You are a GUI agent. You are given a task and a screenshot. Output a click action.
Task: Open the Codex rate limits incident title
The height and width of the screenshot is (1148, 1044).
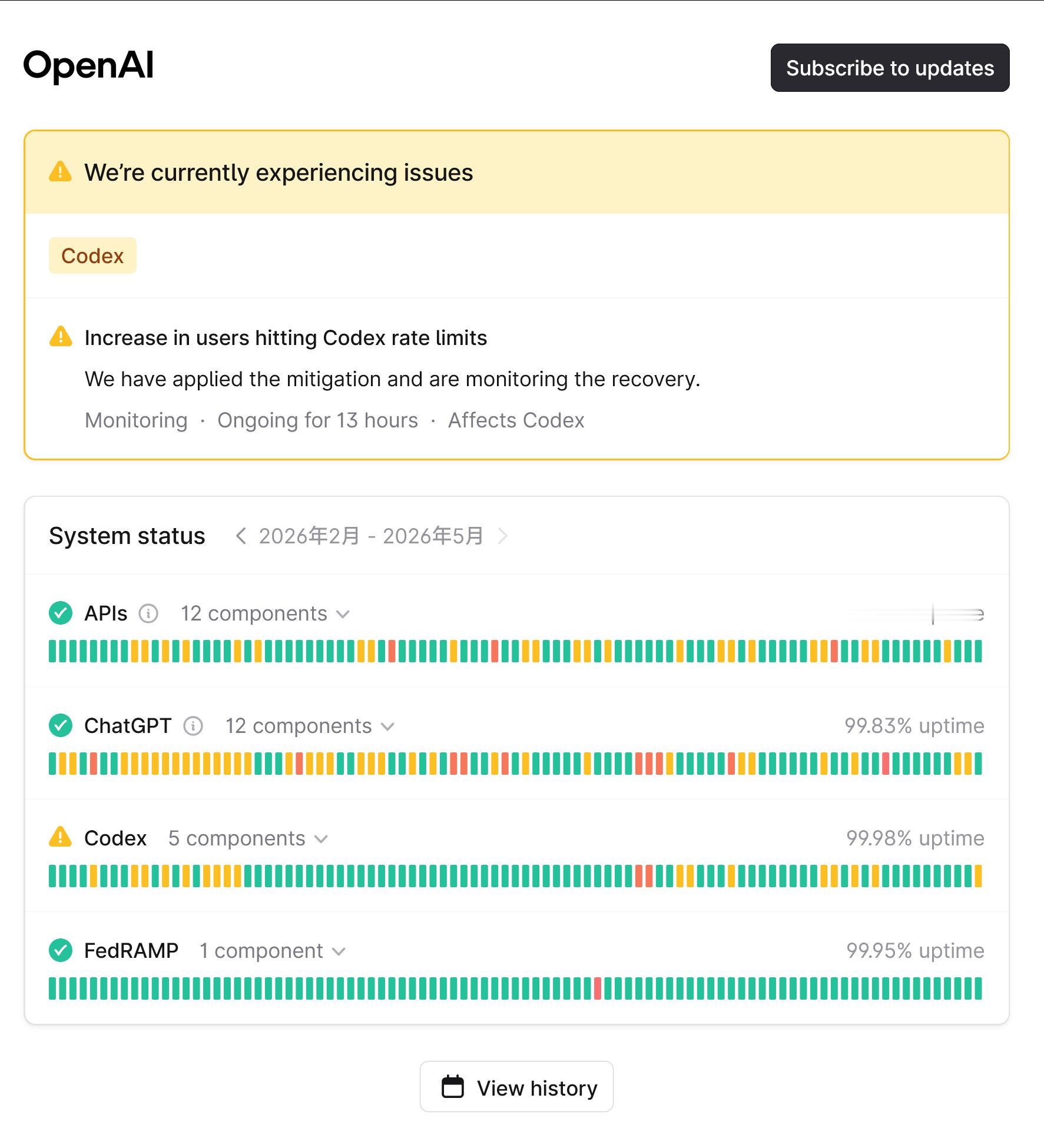tap(286, 338)
